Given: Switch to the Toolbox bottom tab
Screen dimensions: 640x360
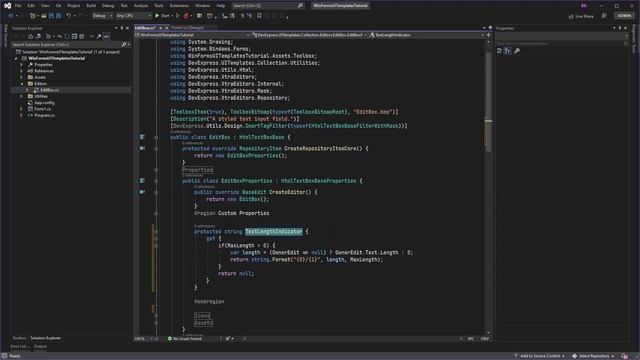Looking at the screenshot, I should (x=19, y=338).
